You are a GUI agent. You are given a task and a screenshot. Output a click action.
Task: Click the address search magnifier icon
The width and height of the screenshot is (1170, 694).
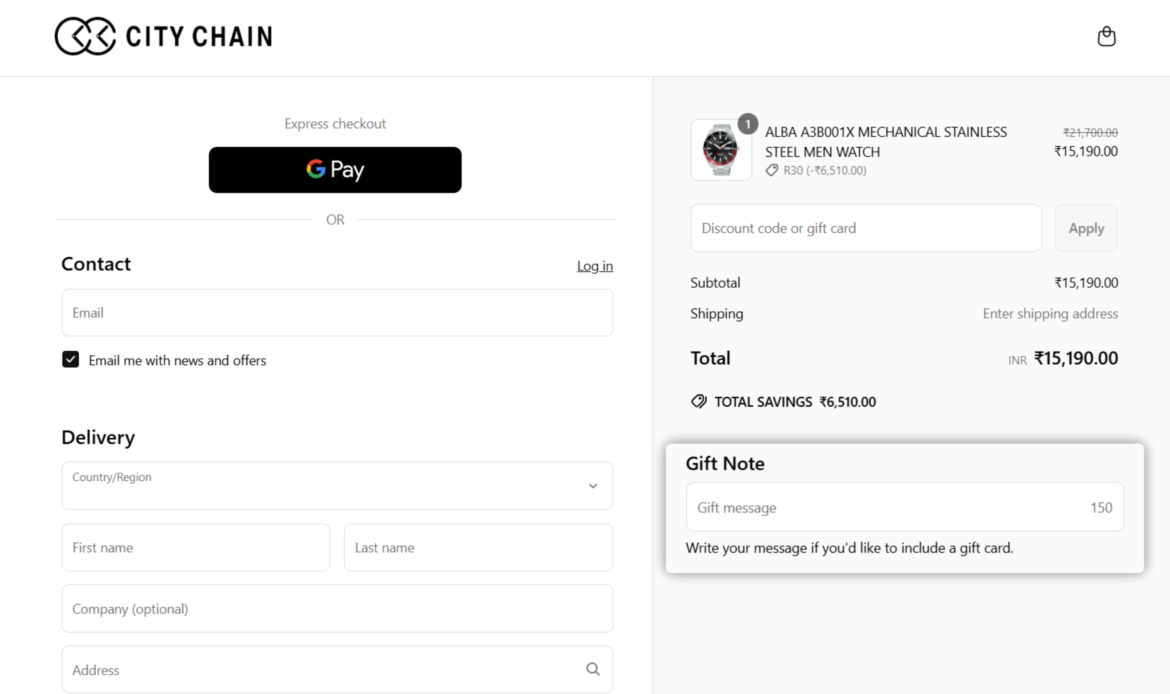pyautogui.click(x=592, y=669)
